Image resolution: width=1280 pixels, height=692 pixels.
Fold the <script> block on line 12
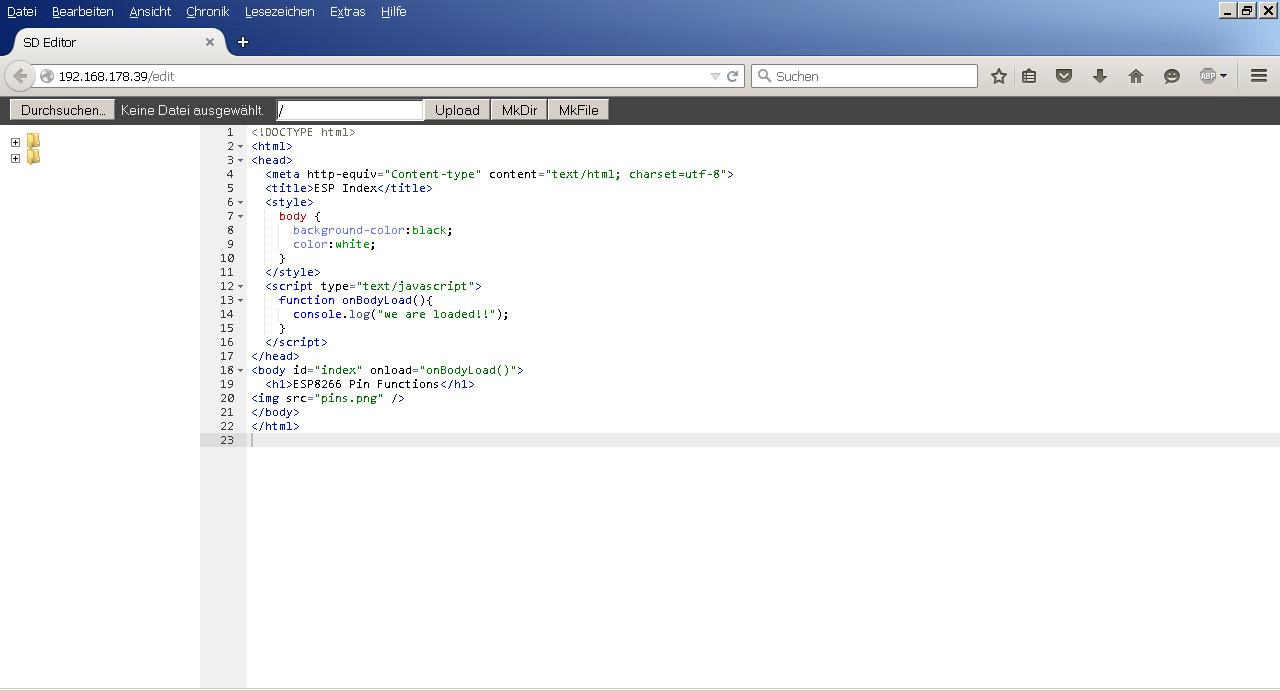pyautogui.click(x=241, y=287)
